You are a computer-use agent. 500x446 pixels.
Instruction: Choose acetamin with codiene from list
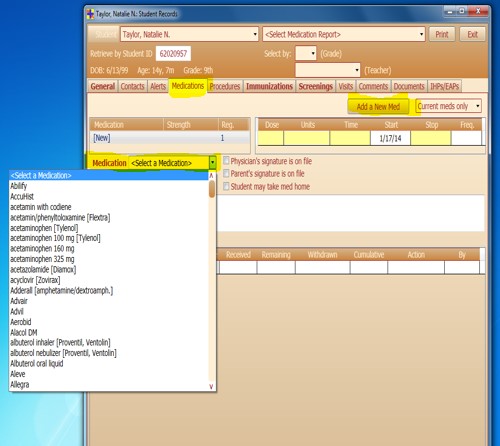[x=109, y=207]
